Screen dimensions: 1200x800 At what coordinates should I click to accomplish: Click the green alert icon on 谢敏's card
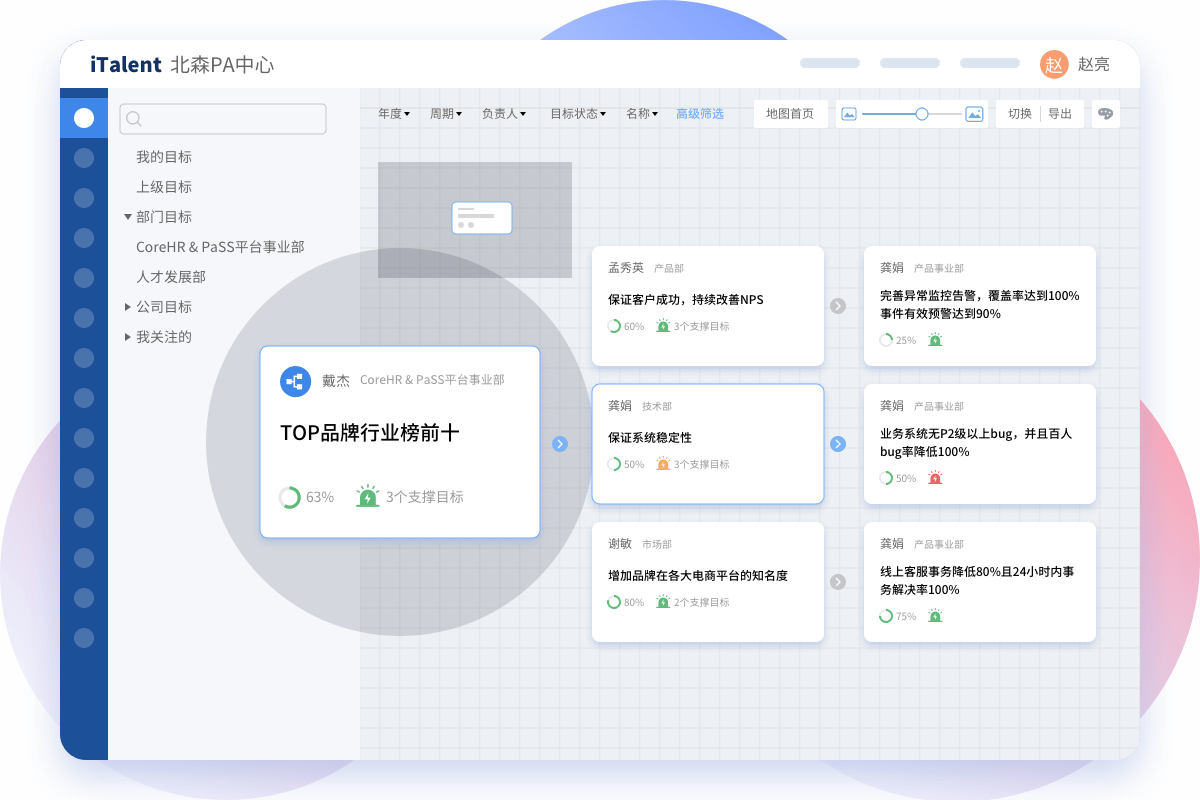[662, 601]
